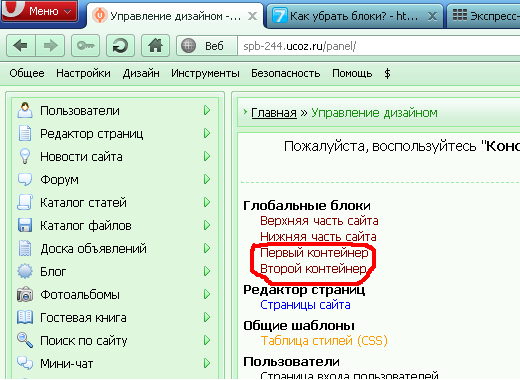Image resolution: width=520 pixels, height=380 pixels.
Task: Open the Общее menu
Action: coord(27,73)
